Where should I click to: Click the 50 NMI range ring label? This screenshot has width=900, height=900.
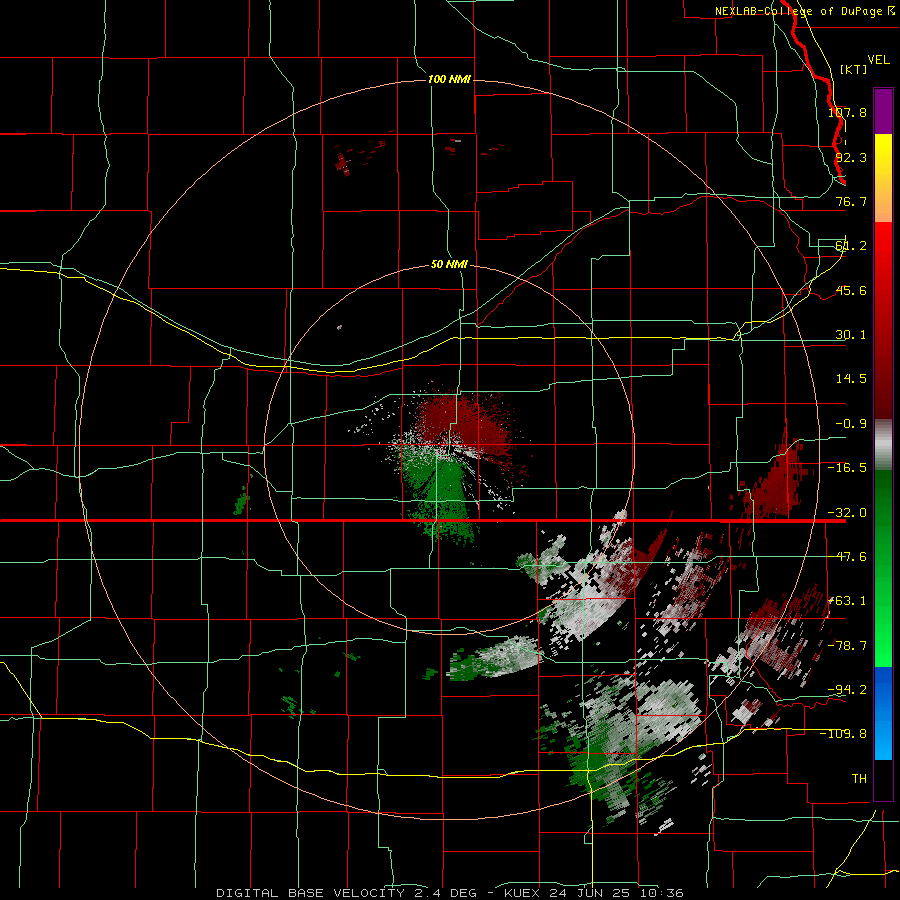pos(449,265)
